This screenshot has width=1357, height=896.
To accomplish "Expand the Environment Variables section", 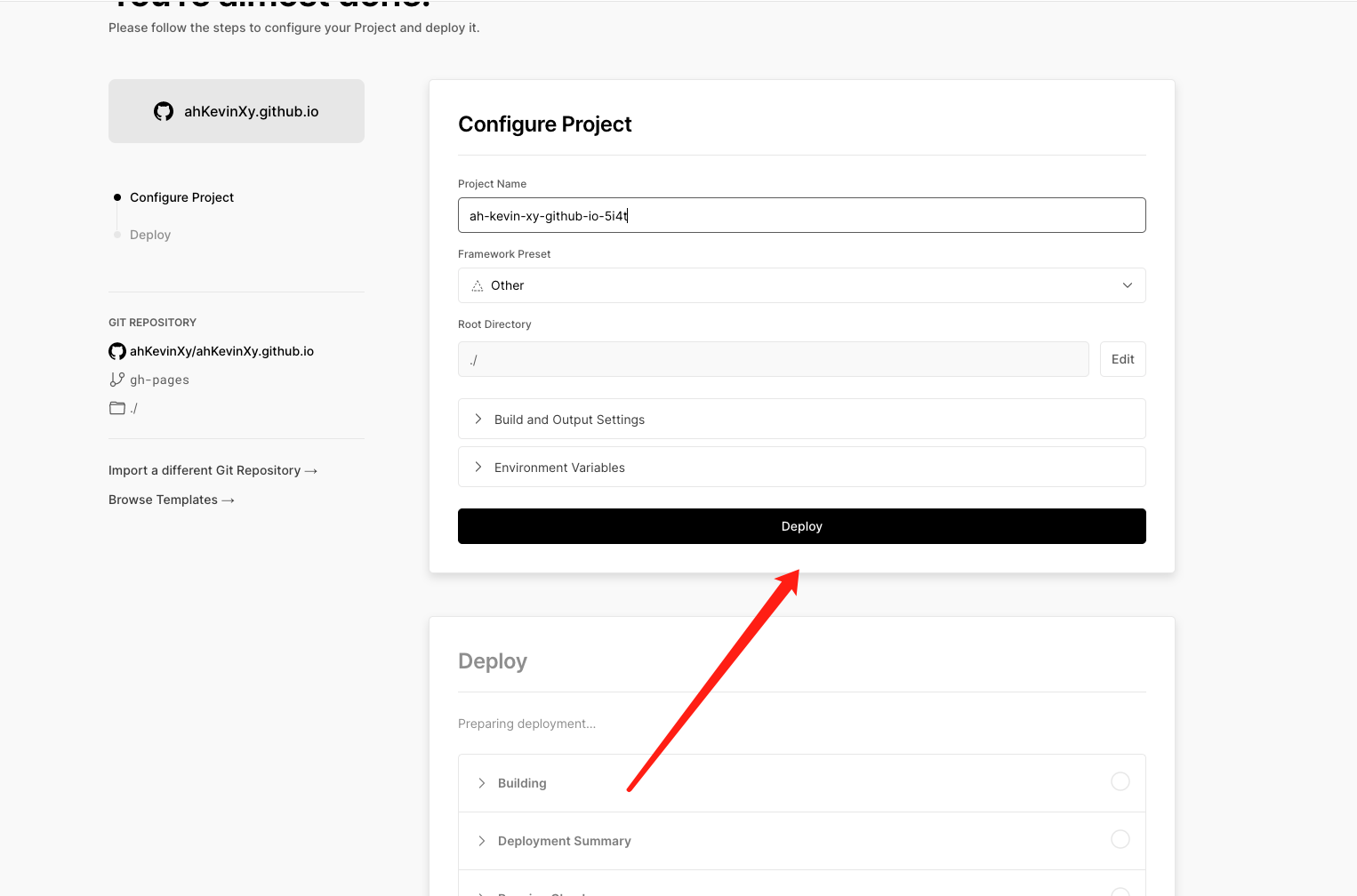I will (559, 468).
